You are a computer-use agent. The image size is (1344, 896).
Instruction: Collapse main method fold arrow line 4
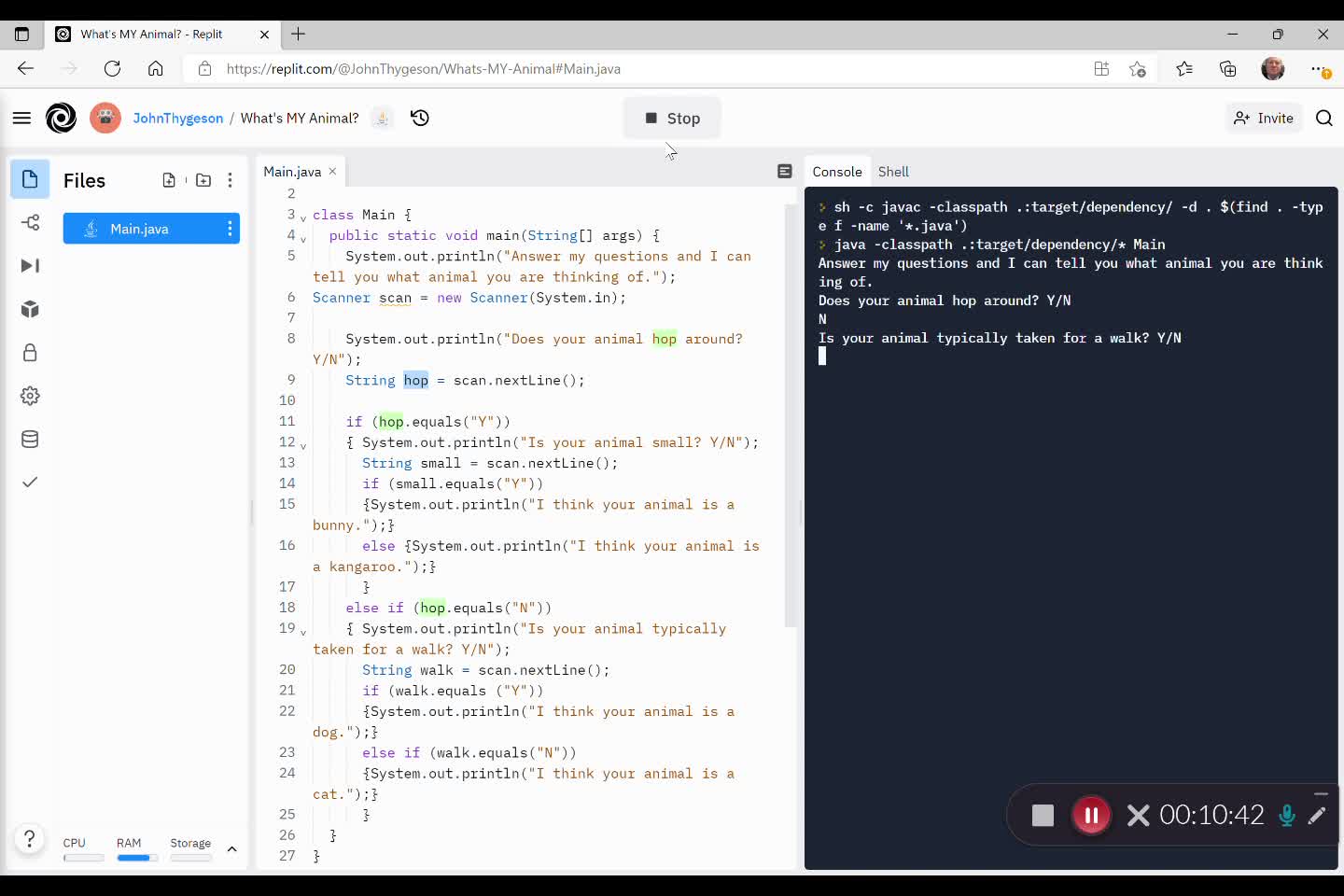(x=303, y=238)
